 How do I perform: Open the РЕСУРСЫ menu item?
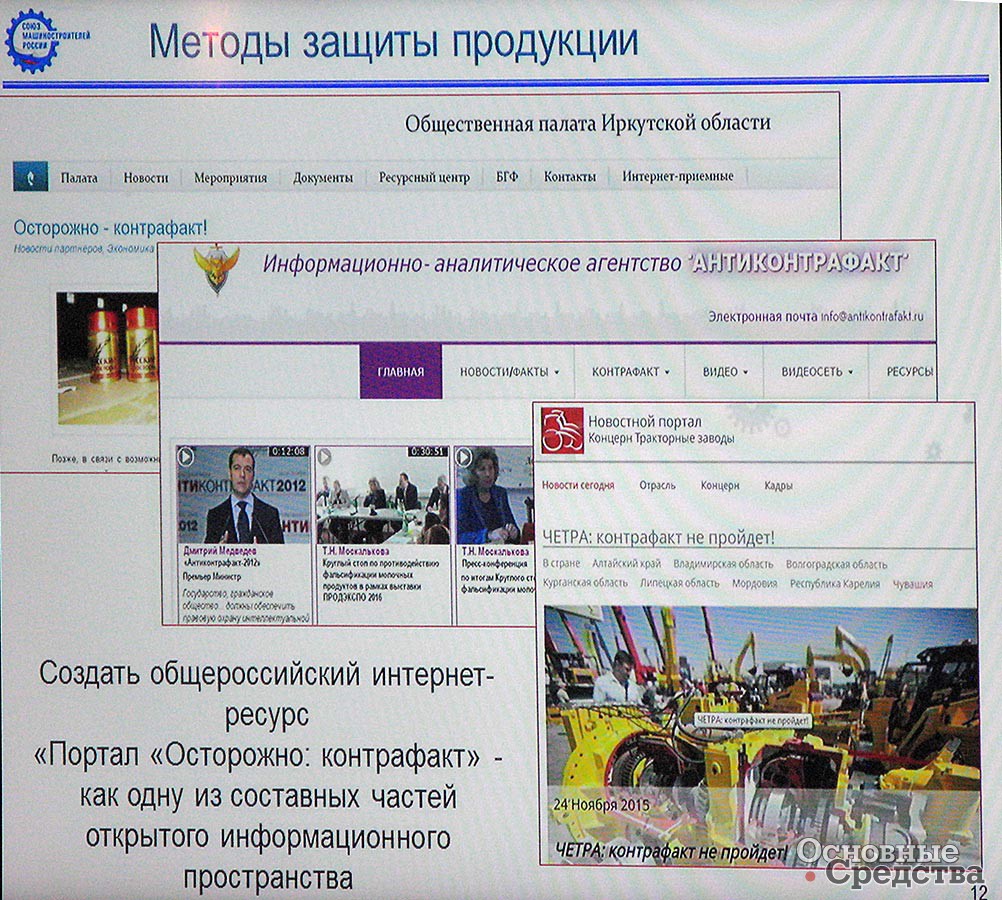tap(910, 371)
